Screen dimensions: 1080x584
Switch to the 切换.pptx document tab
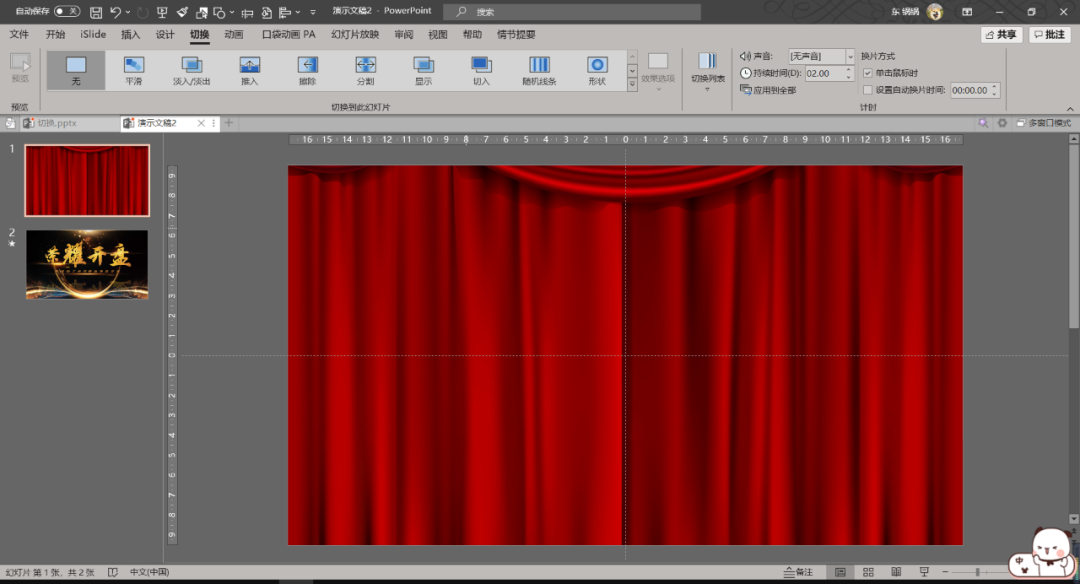[x=56, y=123]
